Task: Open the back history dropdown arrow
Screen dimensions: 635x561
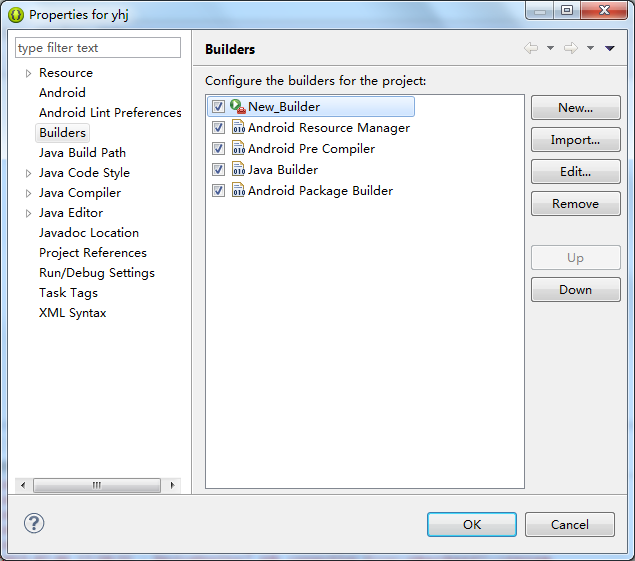Action: point(550,48)
